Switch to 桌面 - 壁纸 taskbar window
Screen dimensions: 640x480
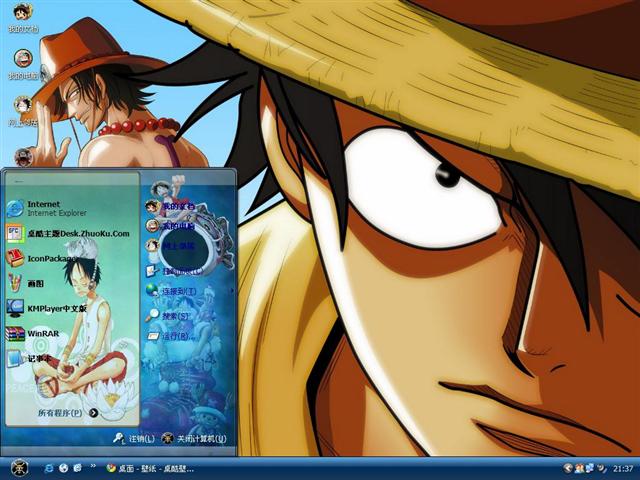pos(150,469)
